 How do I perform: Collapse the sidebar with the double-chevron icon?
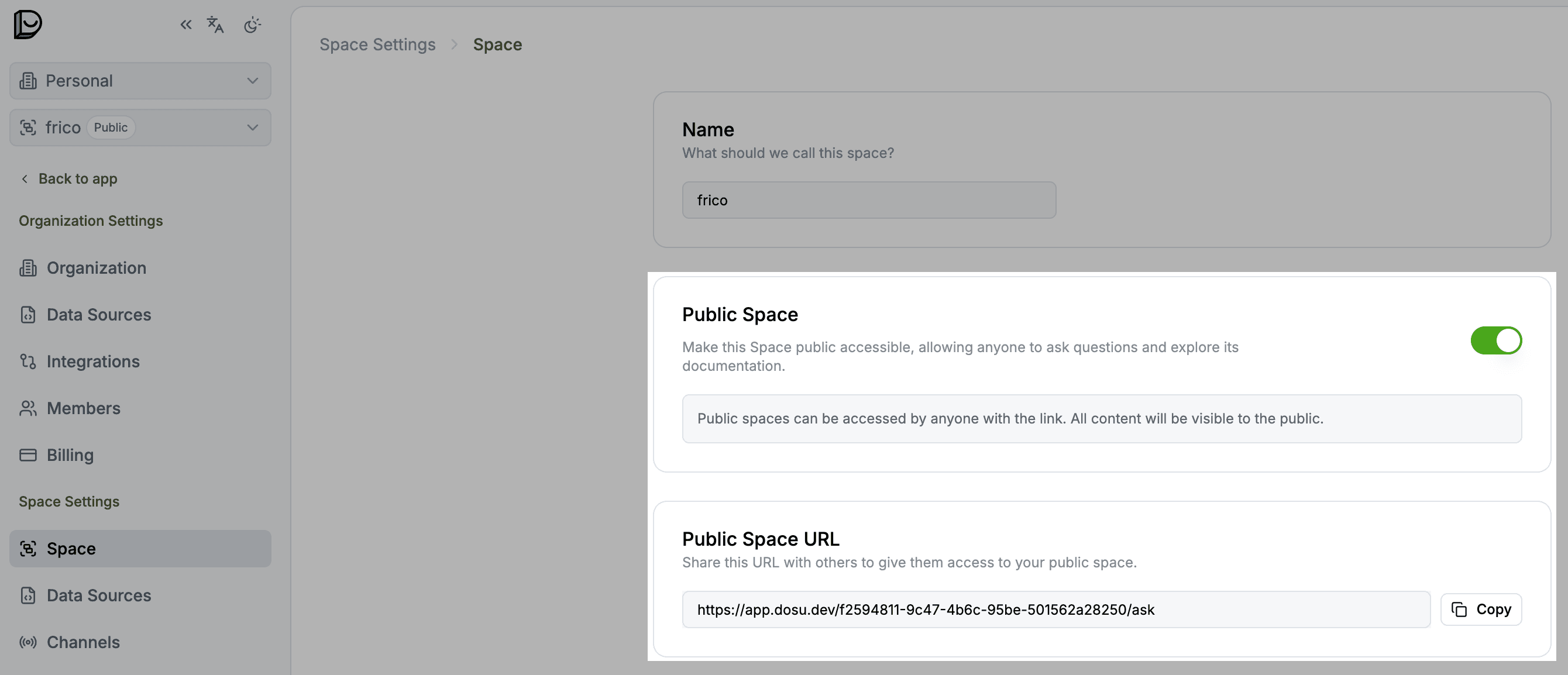(x=185, y=25)
